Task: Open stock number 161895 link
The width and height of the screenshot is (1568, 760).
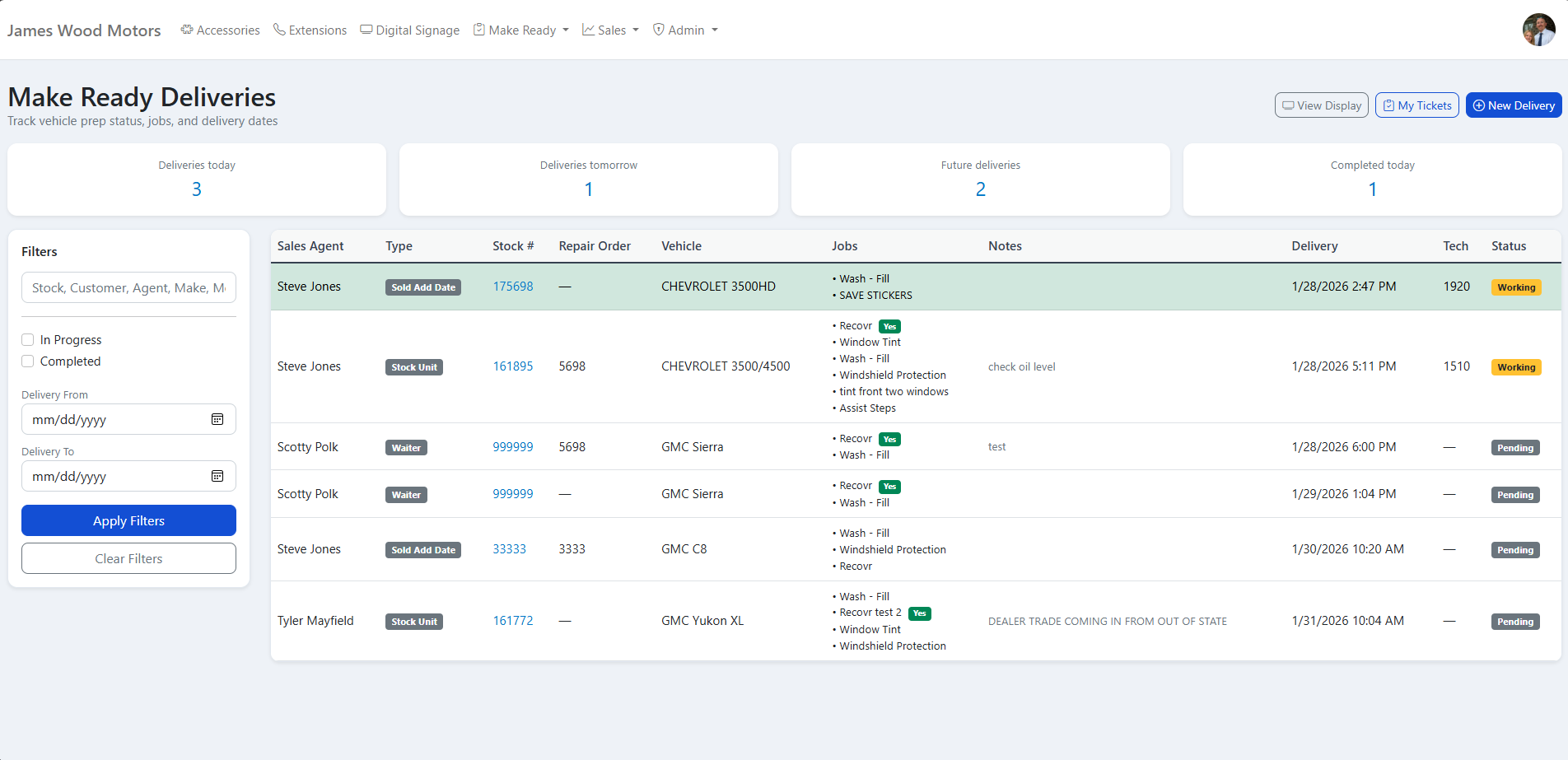Action: [512, 366]
